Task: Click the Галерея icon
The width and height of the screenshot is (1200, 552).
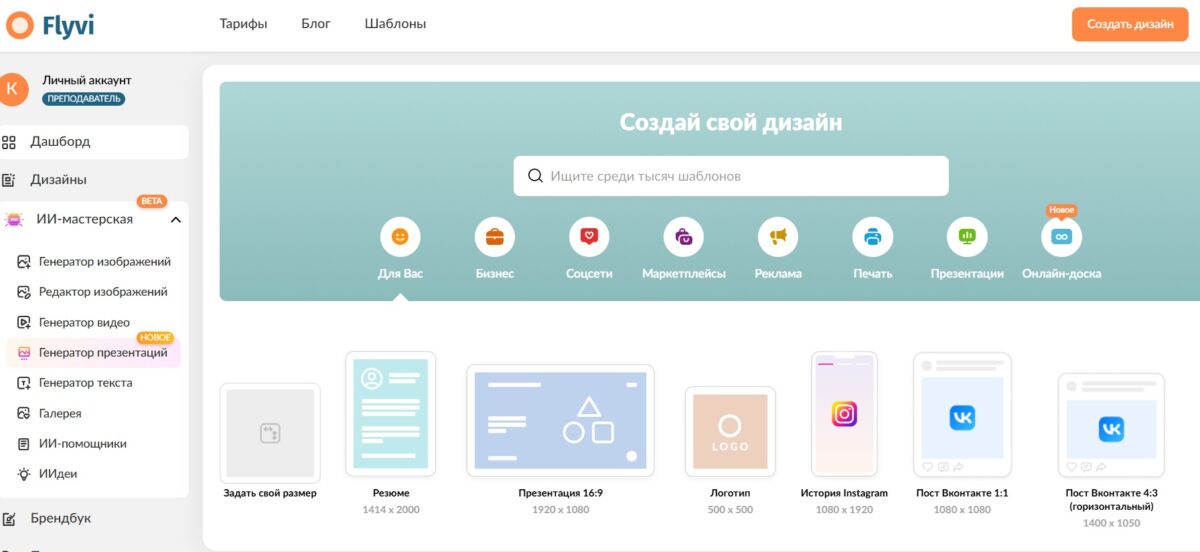Action: point(24,413)
